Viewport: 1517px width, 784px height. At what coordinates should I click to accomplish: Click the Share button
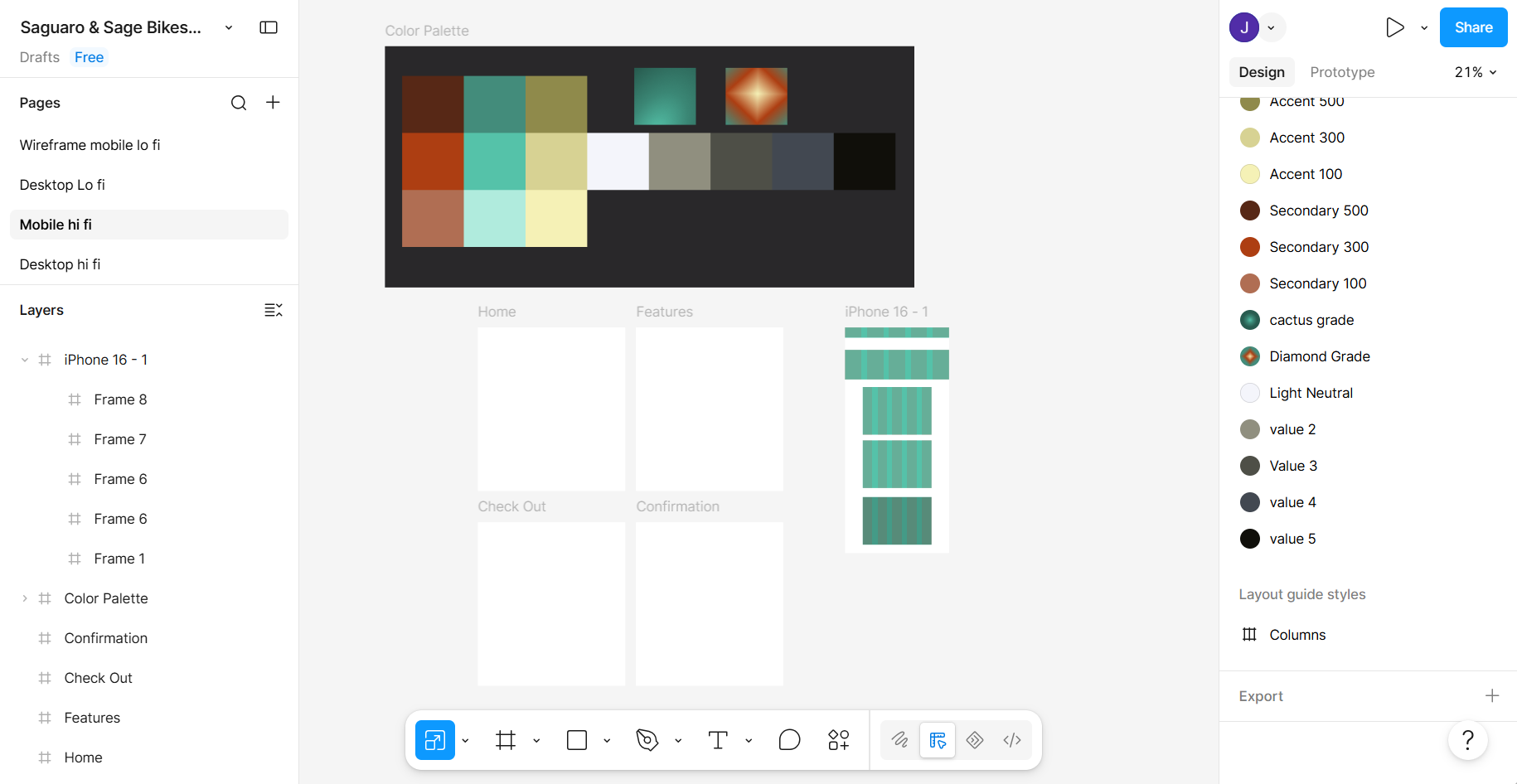1473,27
